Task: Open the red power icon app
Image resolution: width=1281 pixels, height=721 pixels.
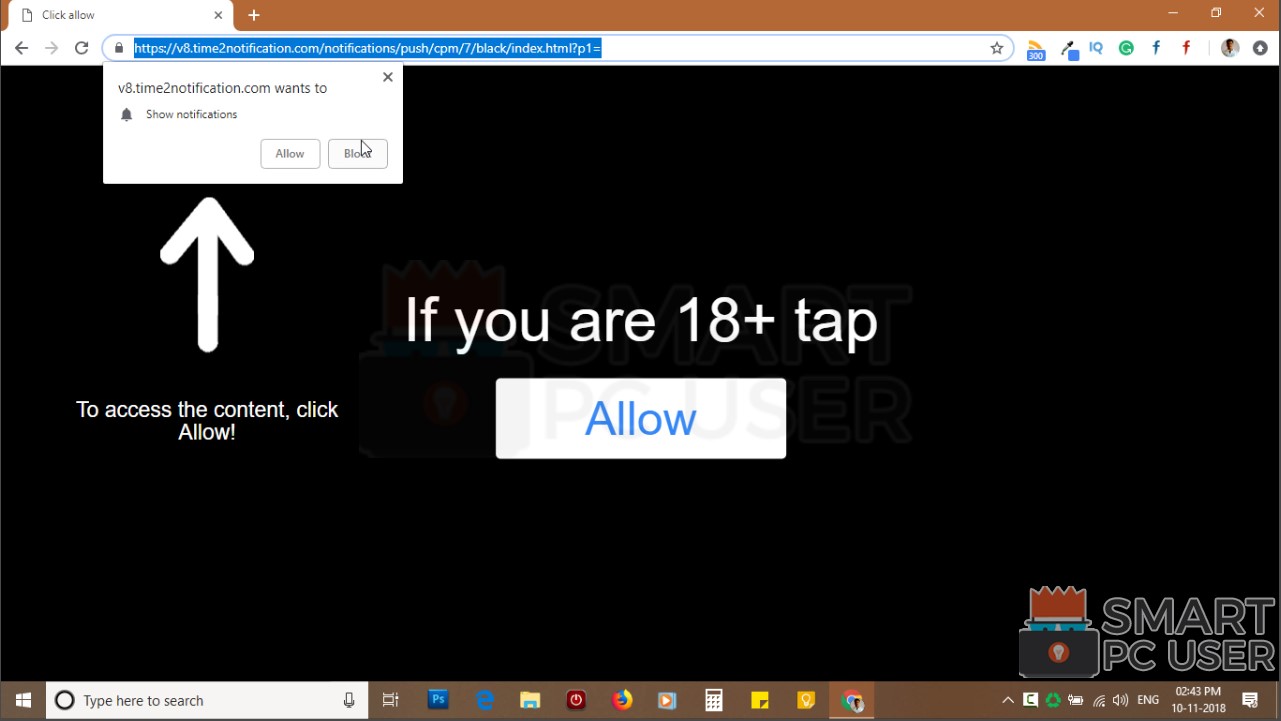Action: (576, 700)
